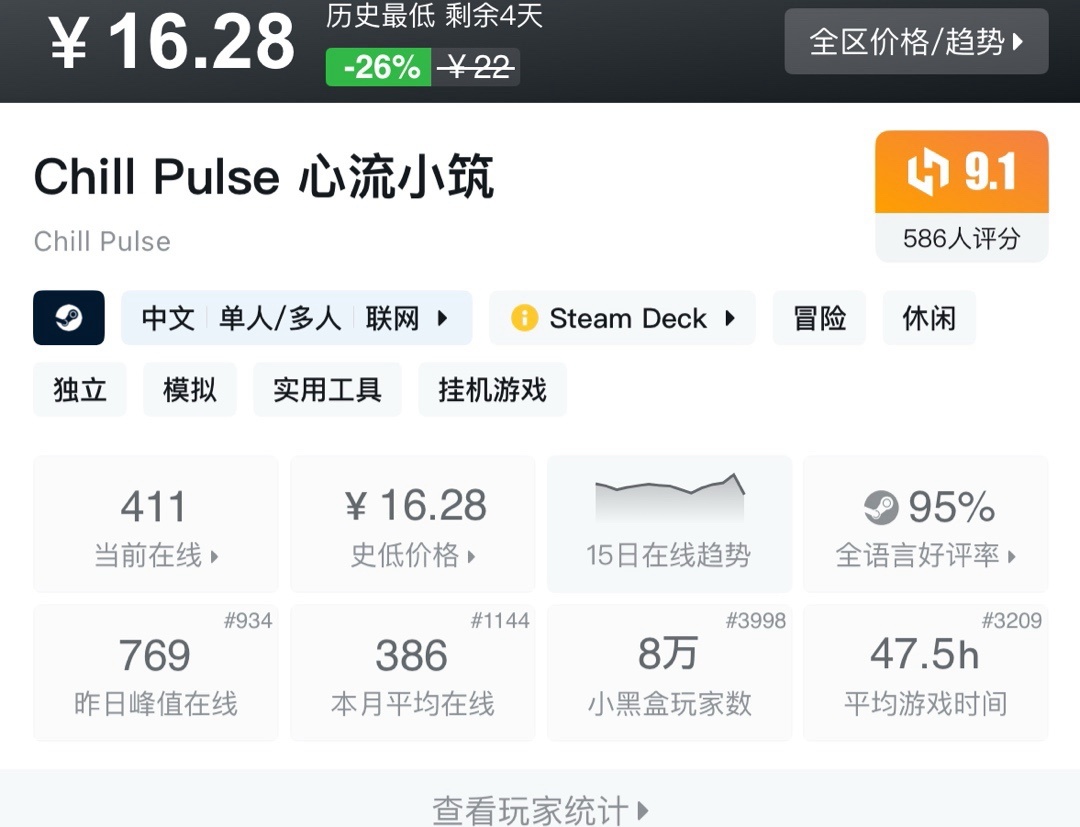Open 当前在线 current players card
1080x827 pixels.
[x=155, y=523]
